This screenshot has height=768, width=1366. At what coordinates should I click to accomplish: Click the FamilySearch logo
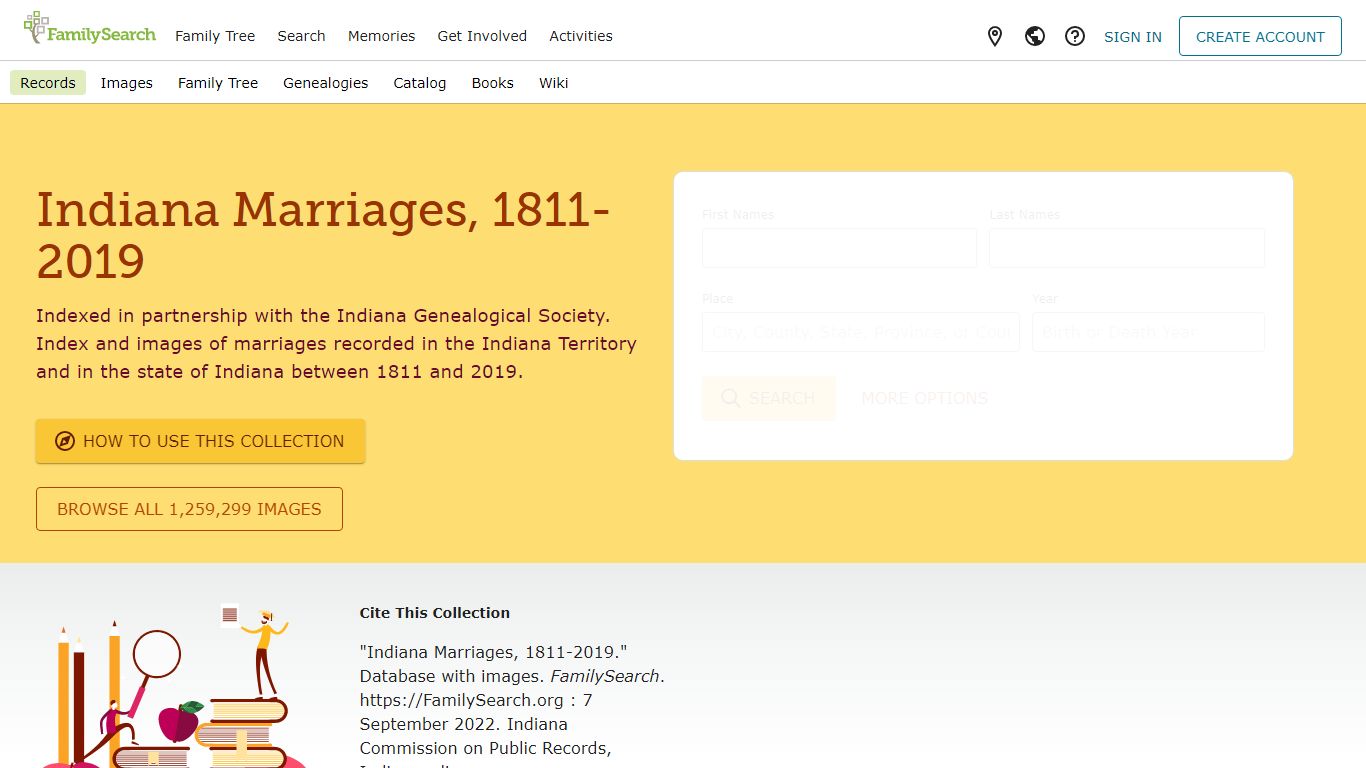click(x=90, y=29)
